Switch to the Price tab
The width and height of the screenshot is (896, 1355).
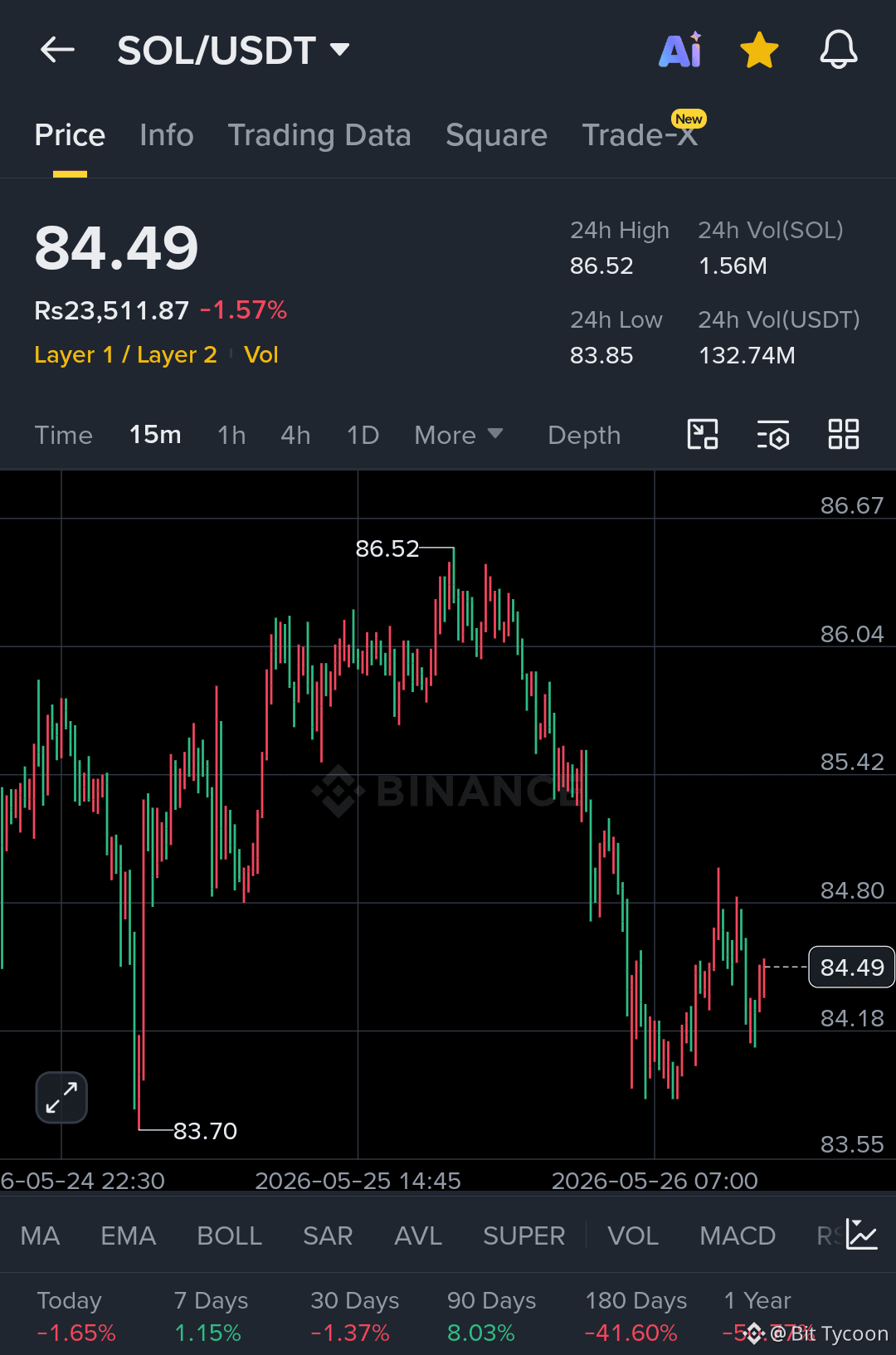point(70,135)
